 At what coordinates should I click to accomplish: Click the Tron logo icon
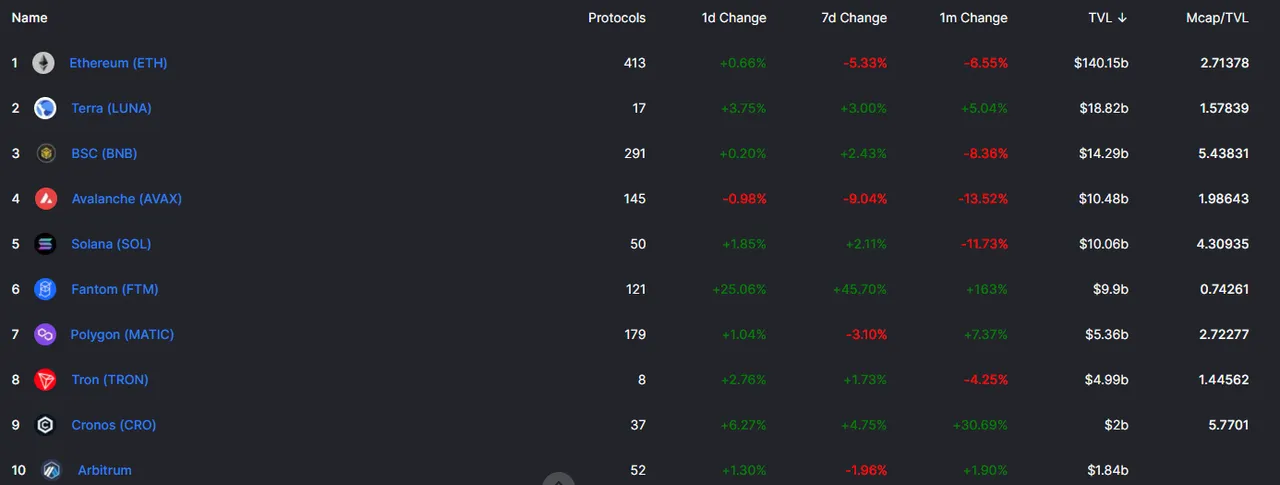[45, 380]
